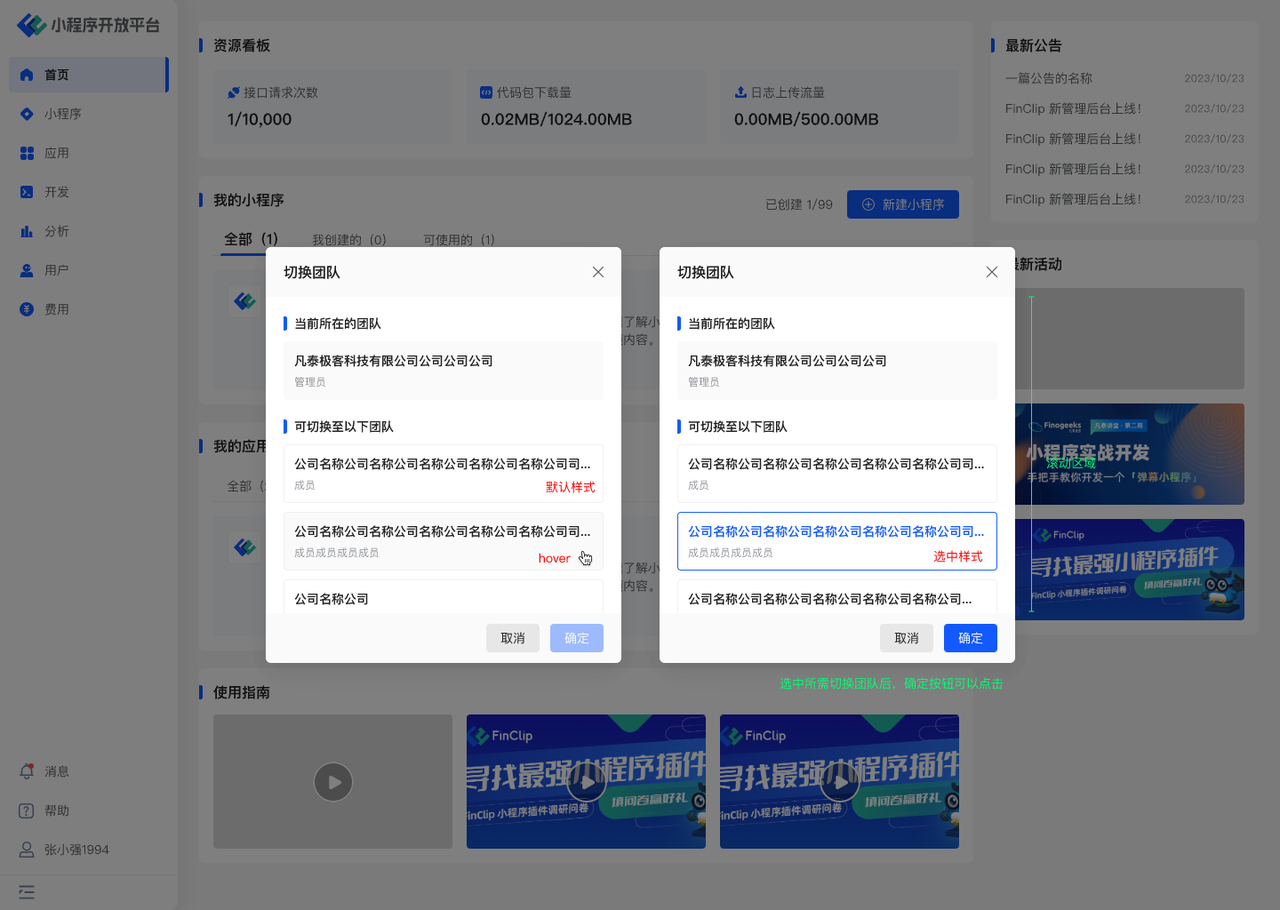Open the Development (开发) sidebar icon
This screenshot has height=910, width=1280.
27,192
